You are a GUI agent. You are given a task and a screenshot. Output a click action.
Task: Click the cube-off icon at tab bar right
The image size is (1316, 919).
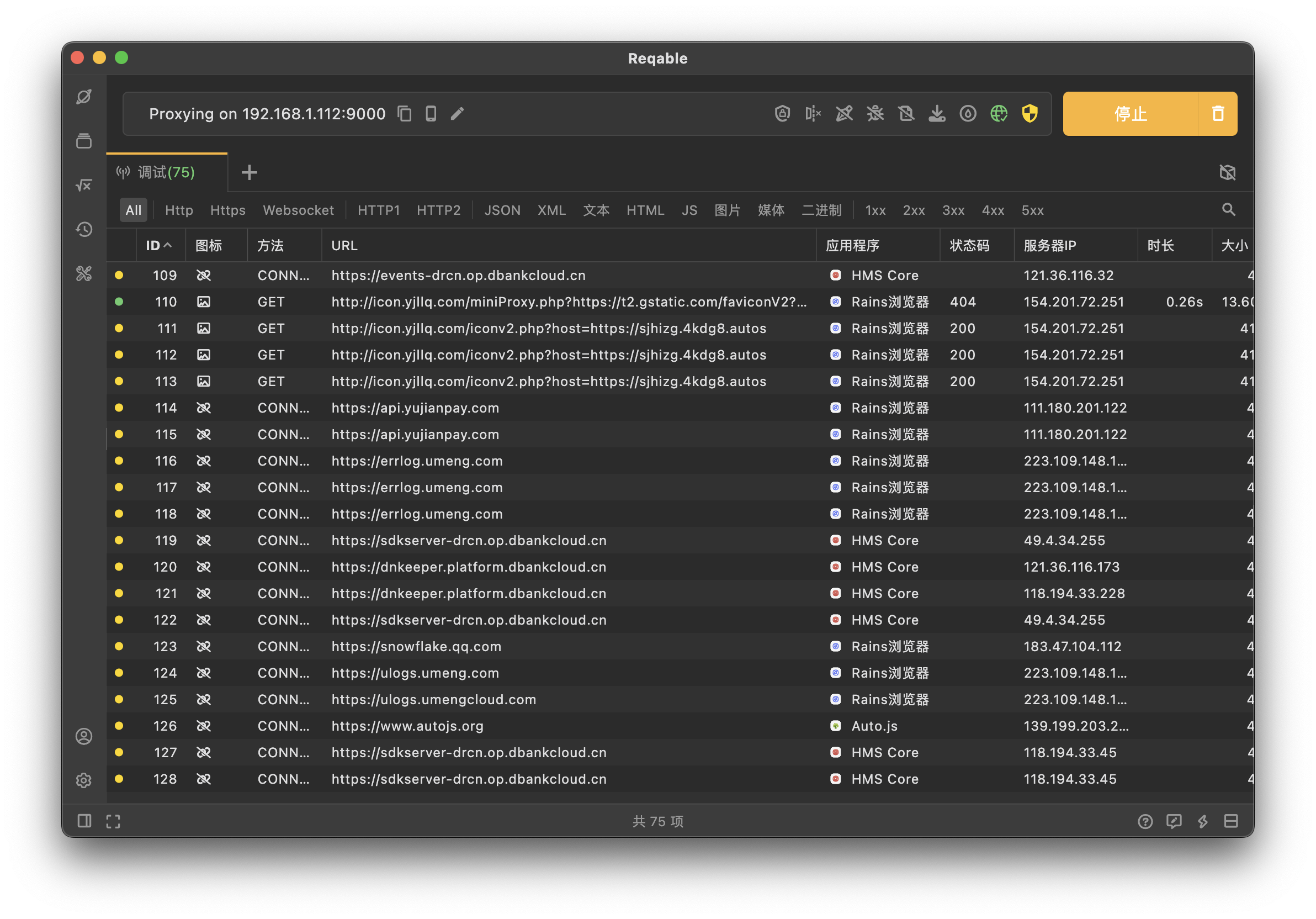coord(1227,172)
